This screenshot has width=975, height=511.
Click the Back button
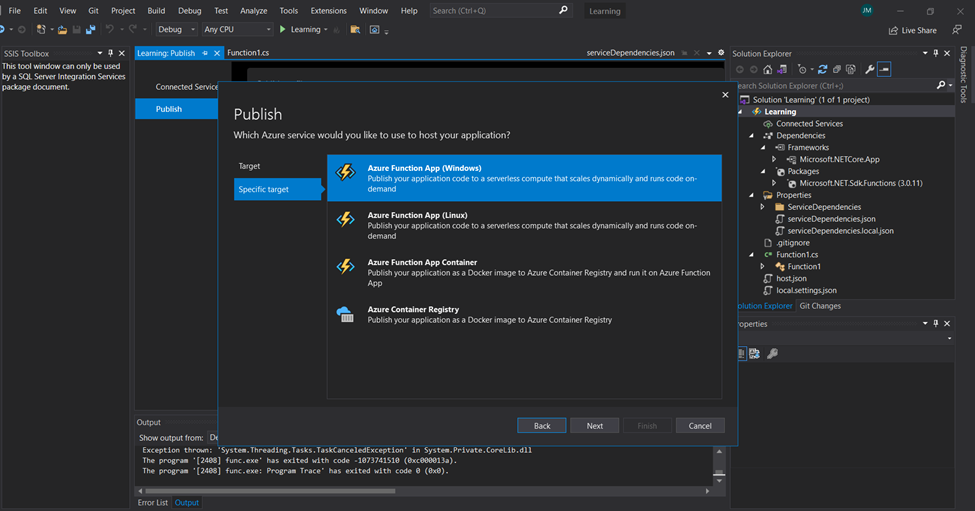pyautogui.click(x=542, y=426)
